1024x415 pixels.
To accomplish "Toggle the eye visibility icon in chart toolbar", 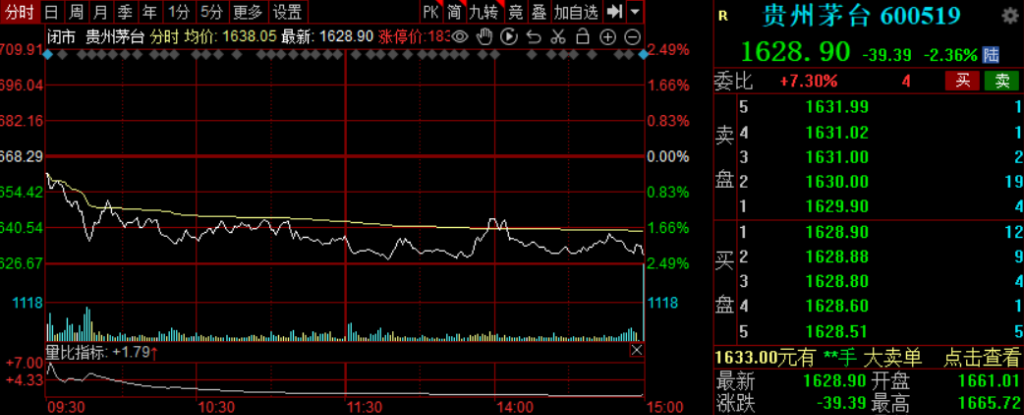I will point(460,37).
